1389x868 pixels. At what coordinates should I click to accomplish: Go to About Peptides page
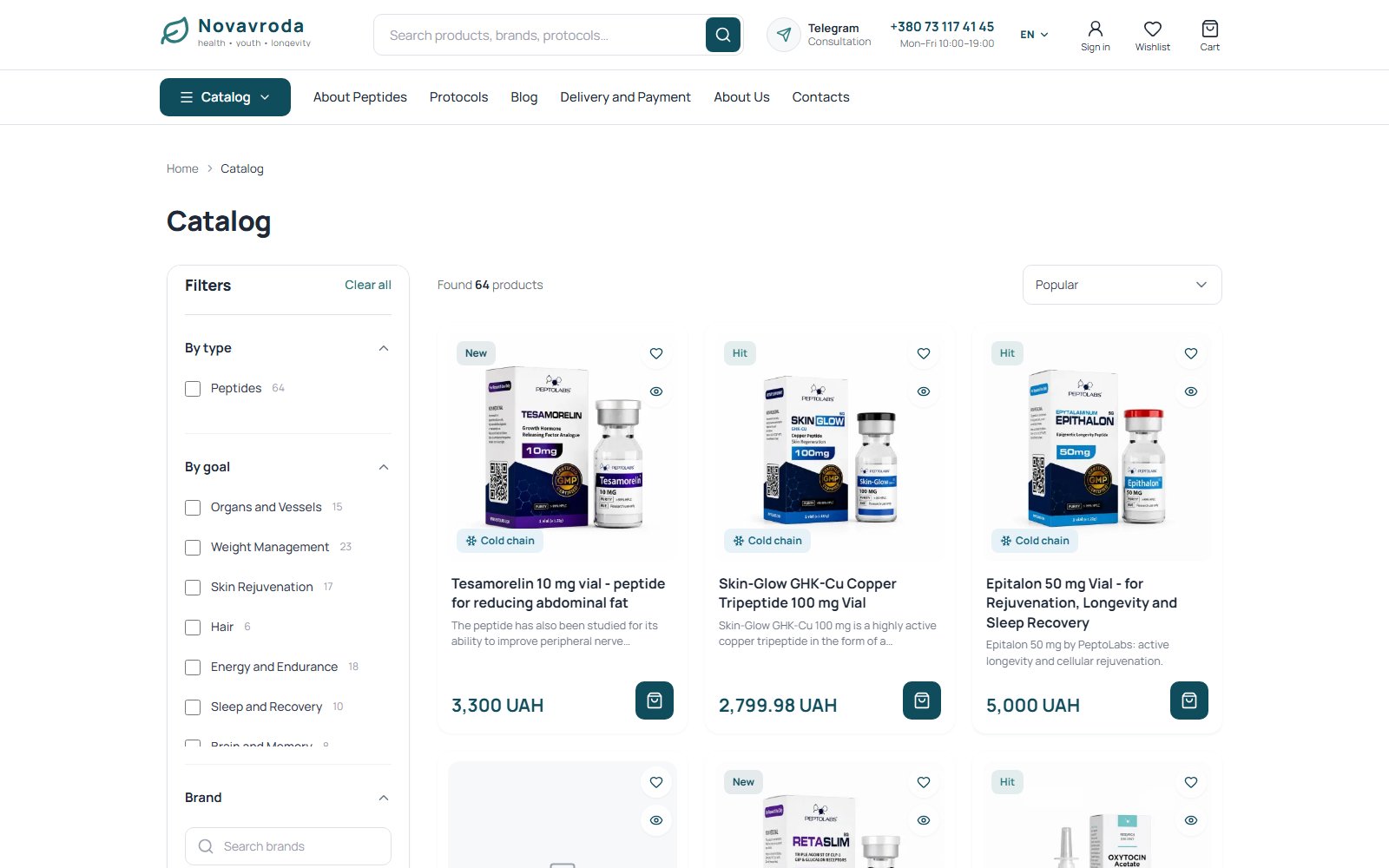tap(360, 97)
